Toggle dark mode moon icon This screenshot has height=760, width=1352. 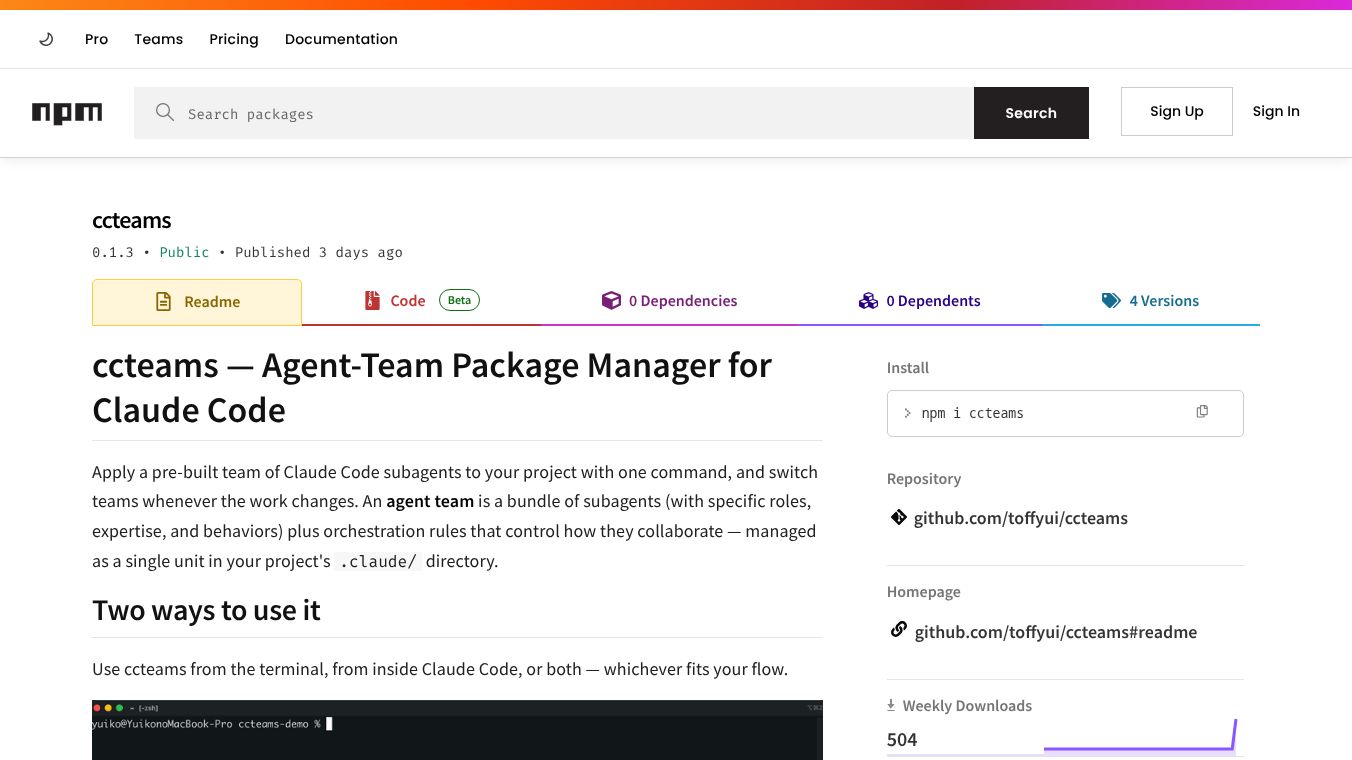(x=46, y=39)
